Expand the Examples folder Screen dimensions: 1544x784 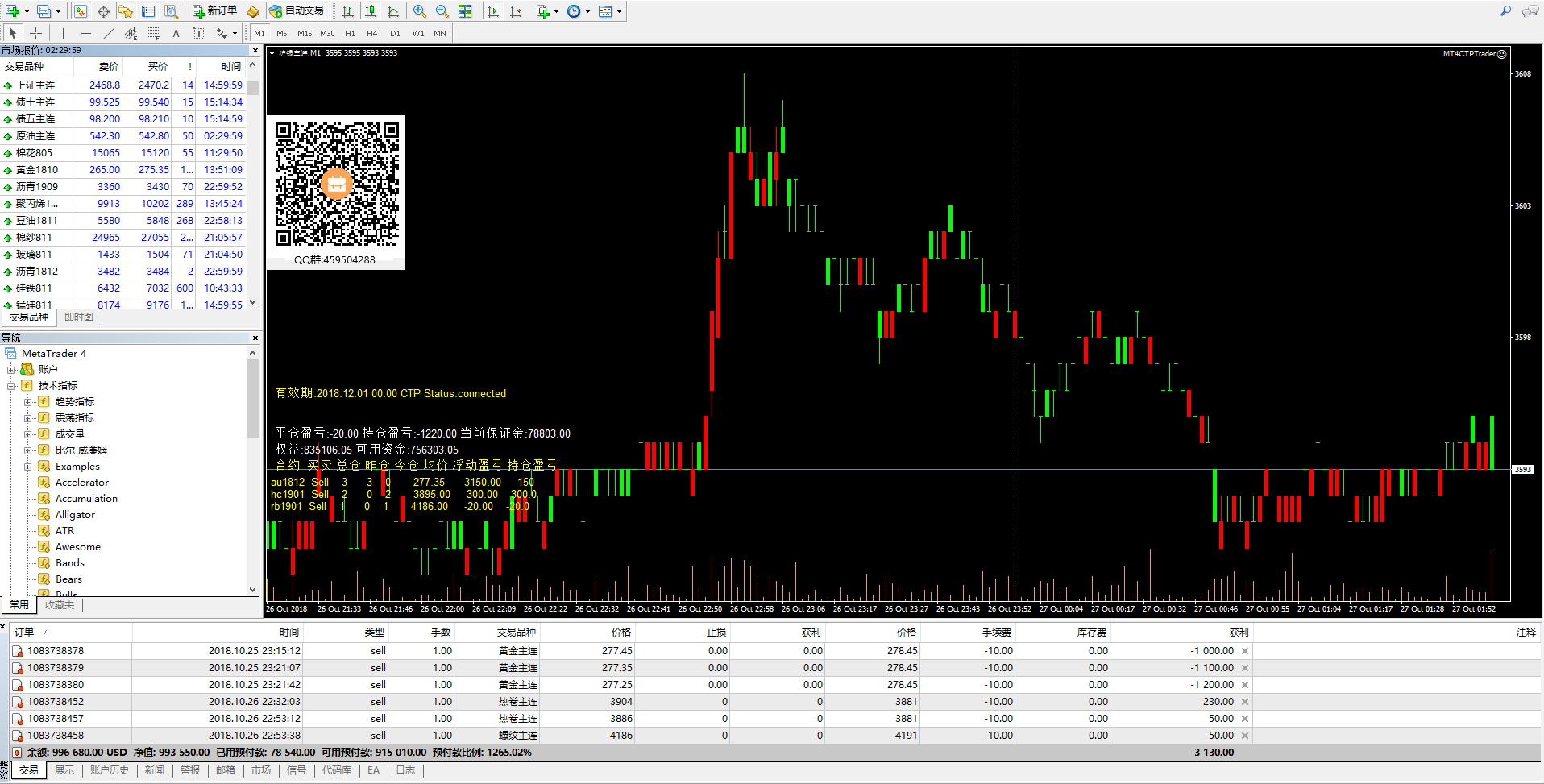tap(27, 467)
